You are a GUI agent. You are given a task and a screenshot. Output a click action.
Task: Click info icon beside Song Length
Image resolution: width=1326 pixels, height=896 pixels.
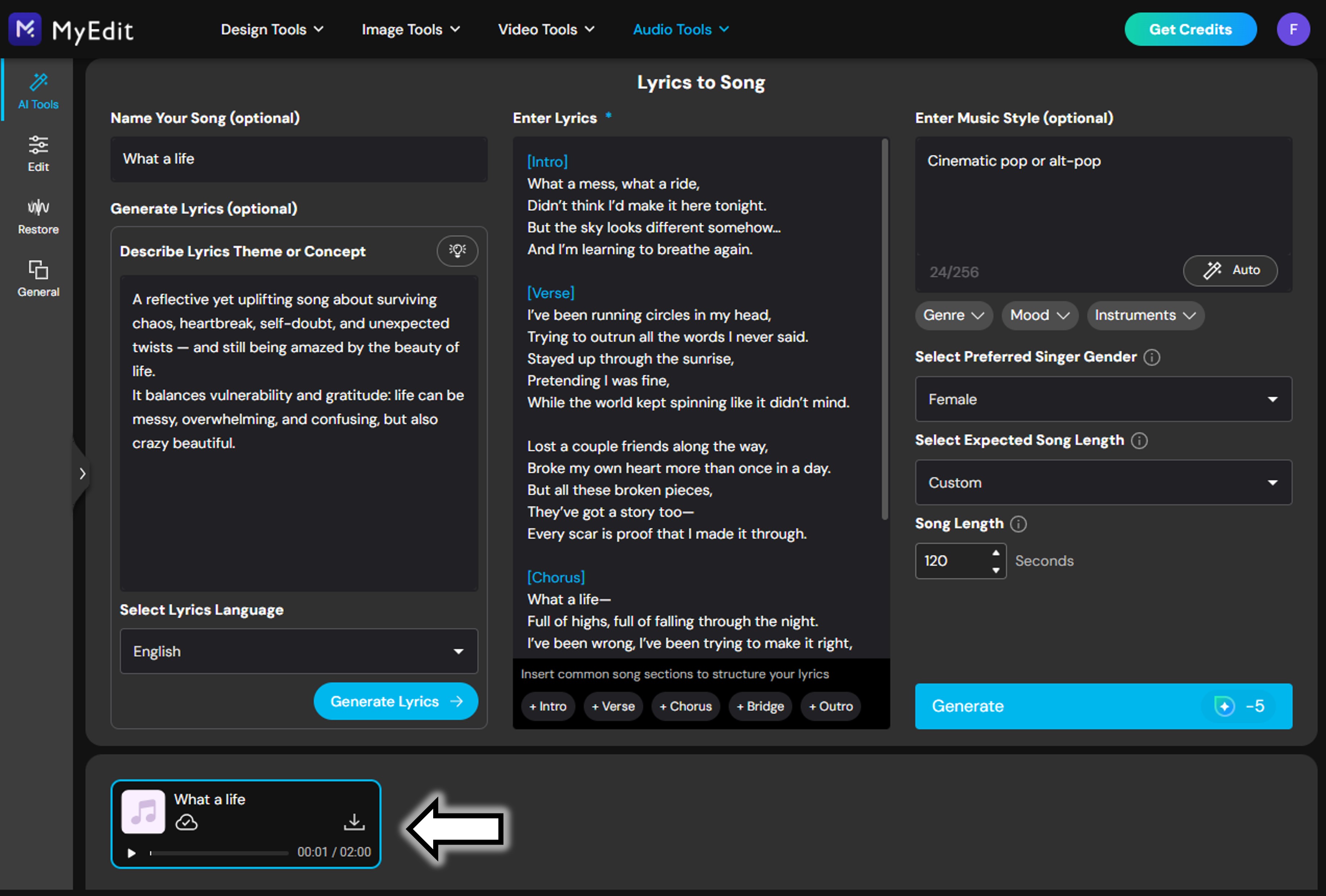1018,523
